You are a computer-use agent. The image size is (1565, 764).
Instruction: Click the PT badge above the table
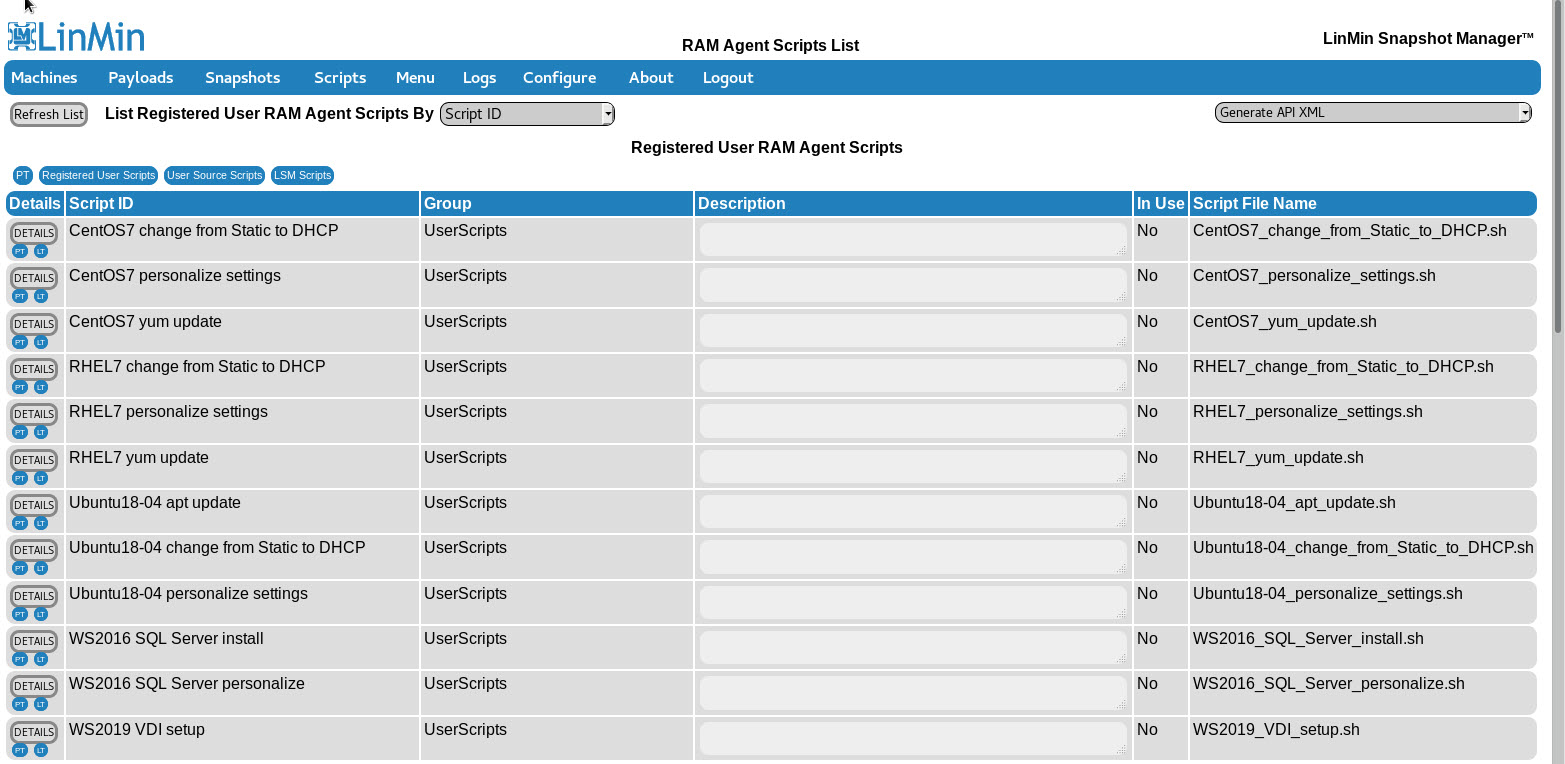(x=23, y=176)
